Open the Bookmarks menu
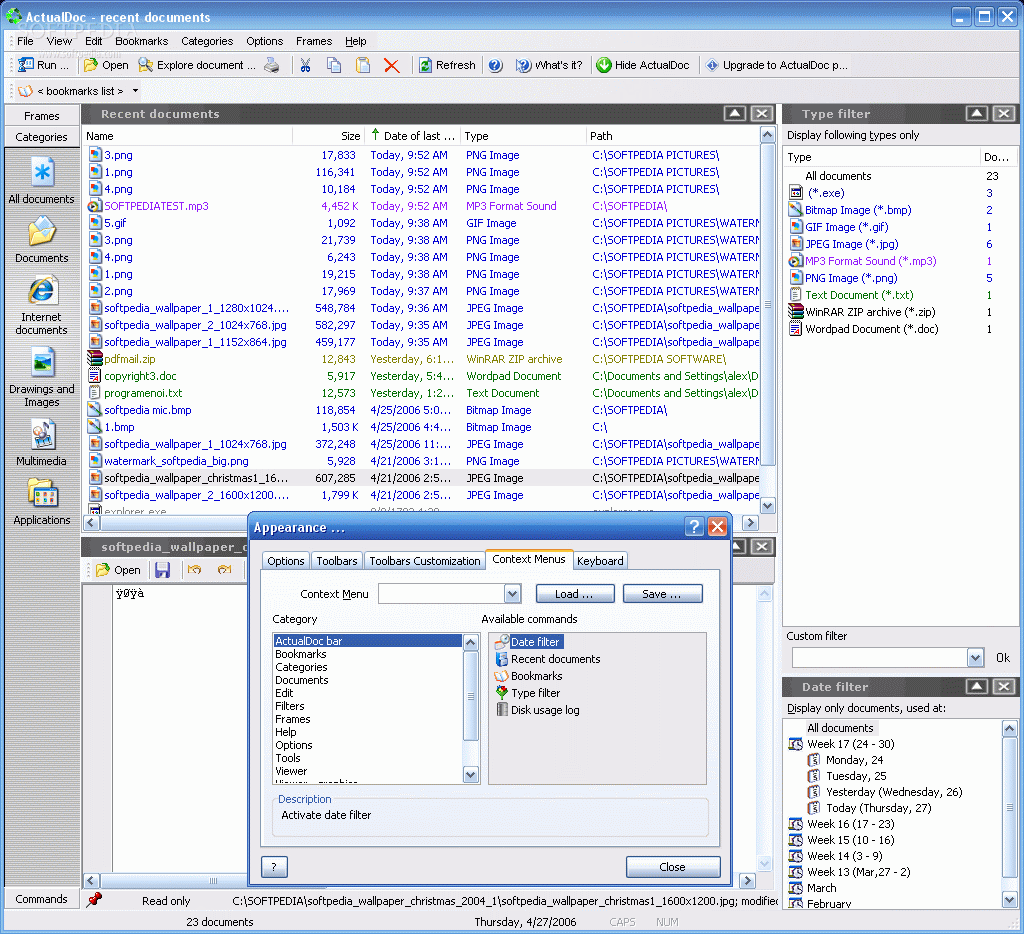Viewport: 1024px width, 934px height. coord(142,41)
